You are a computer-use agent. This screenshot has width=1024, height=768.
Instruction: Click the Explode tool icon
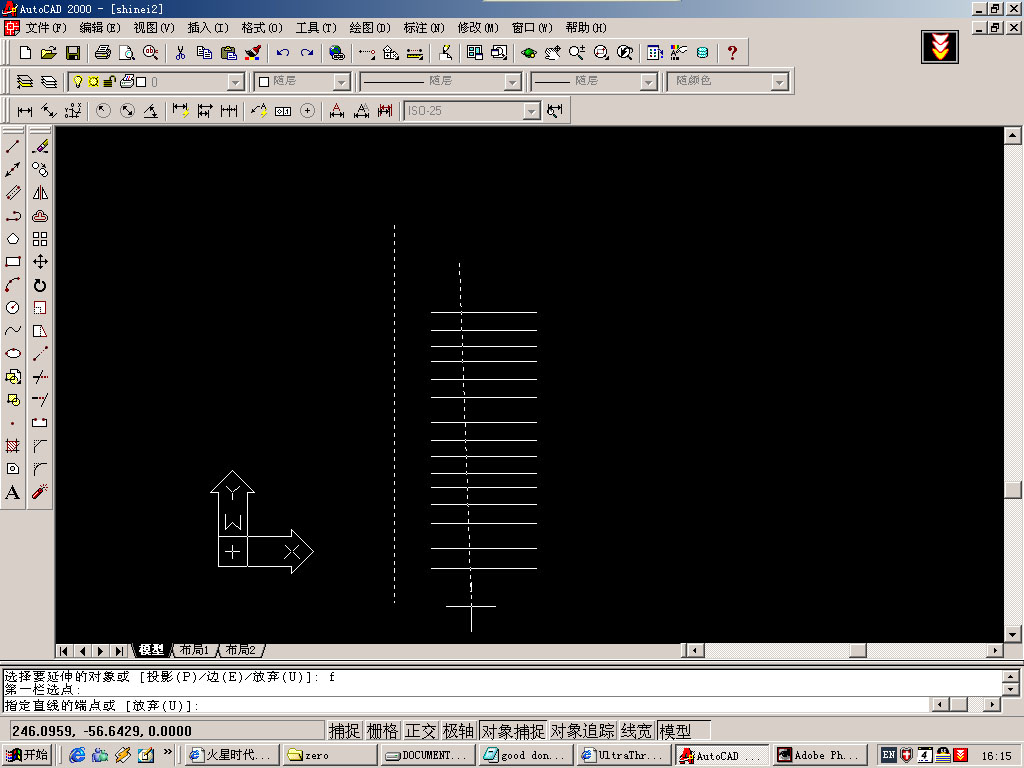[x=40, y=492]
